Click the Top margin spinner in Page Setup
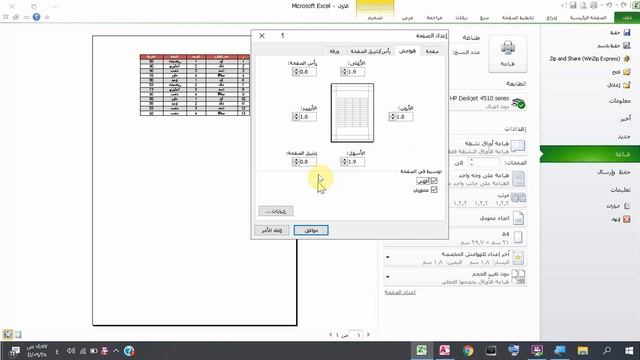 click(353, 72)
